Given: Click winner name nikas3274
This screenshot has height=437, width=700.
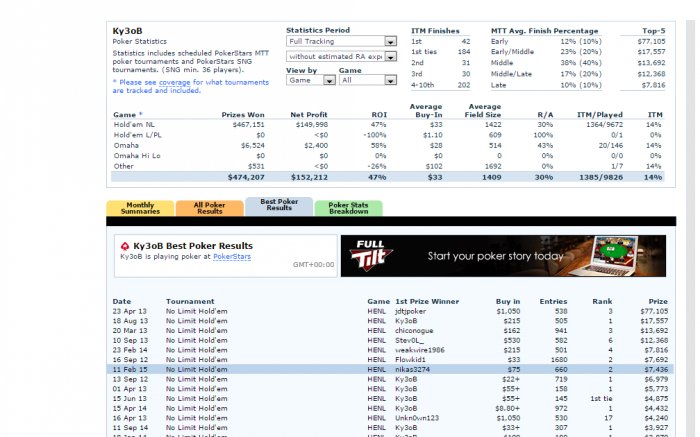Looking at the screenshot, I should coord(412,370).
